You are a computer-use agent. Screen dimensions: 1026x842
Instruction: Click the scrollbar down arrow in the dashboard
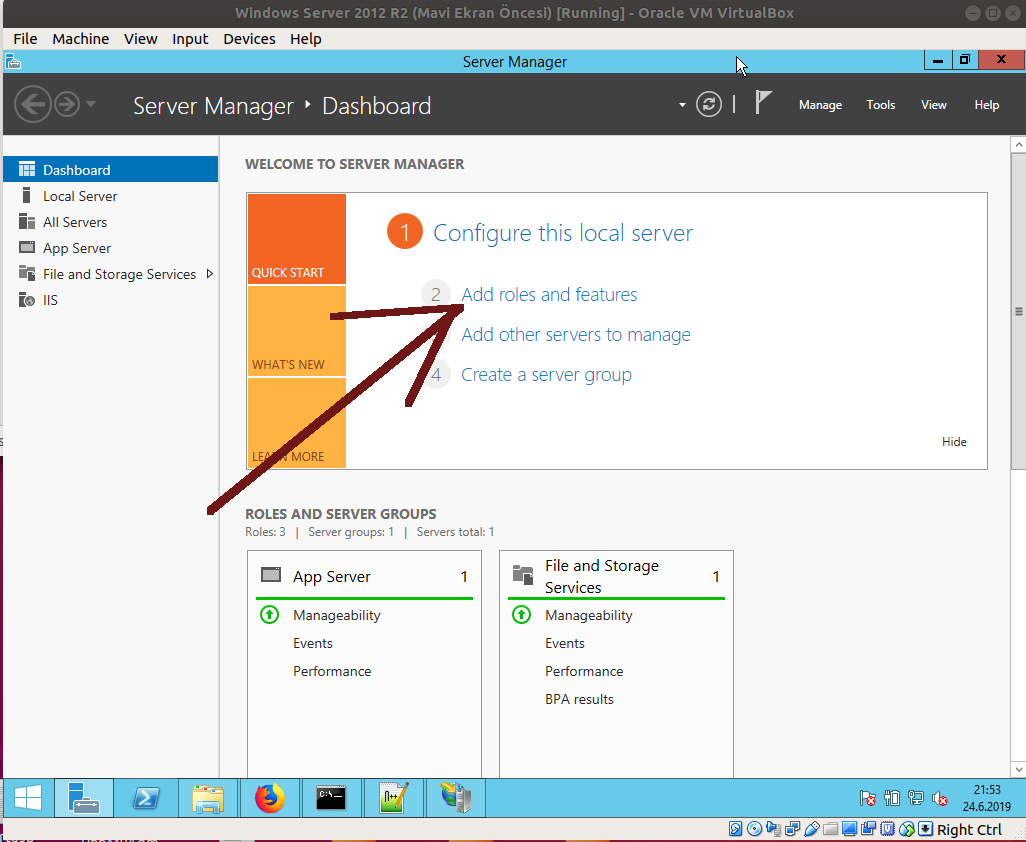coord(1018,769)
